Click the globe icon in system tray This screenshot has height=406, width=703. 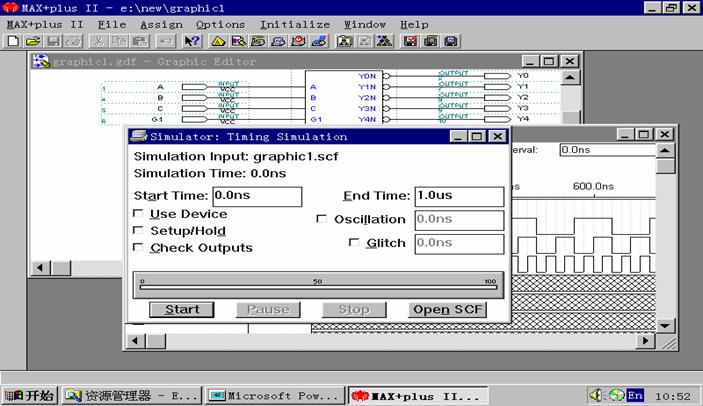tap(616, 395)
